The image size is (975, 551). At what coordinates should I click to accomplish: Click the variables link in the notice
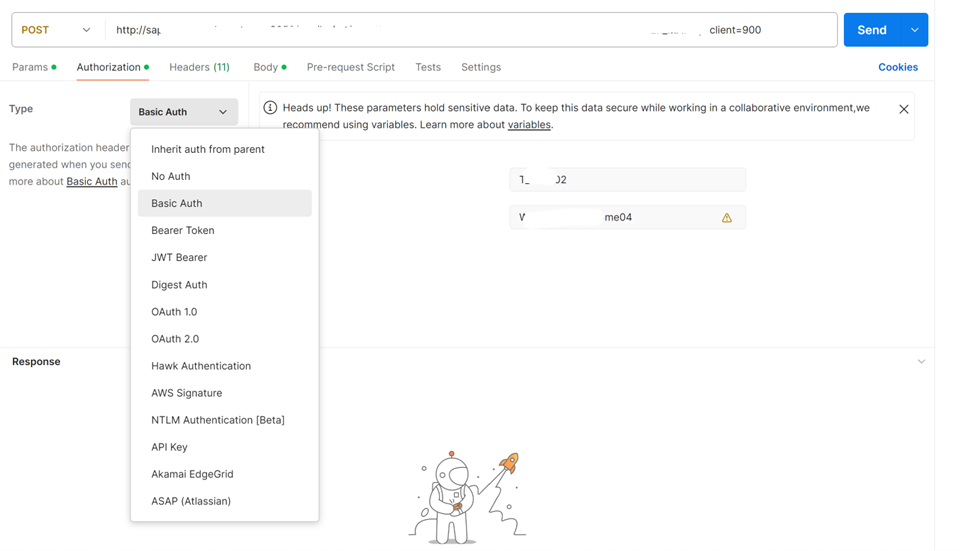click(529, 124)
